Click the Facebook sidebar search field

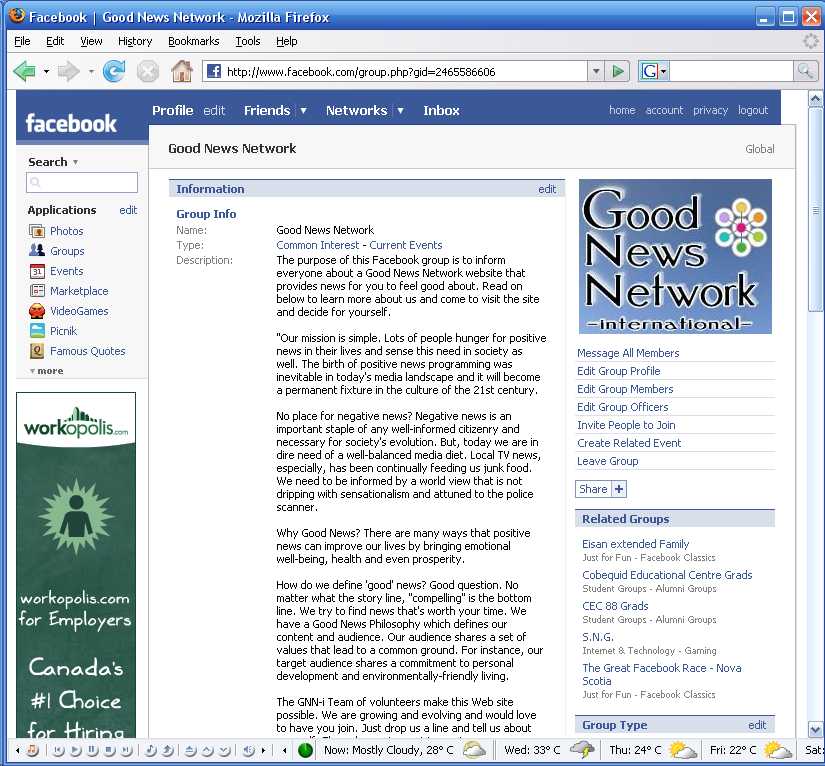click(82, 183)
